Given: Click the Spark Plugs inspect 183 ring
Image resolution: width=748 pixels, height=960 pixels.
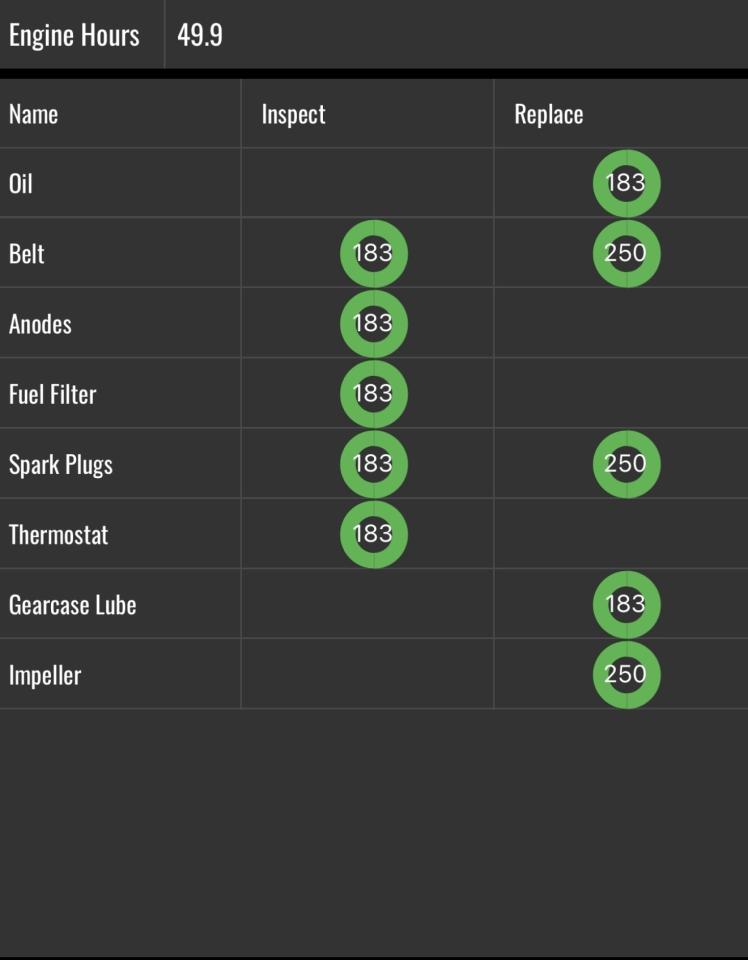Looking at the screenshot, I should pyautogui.click(x=373, y=464).
